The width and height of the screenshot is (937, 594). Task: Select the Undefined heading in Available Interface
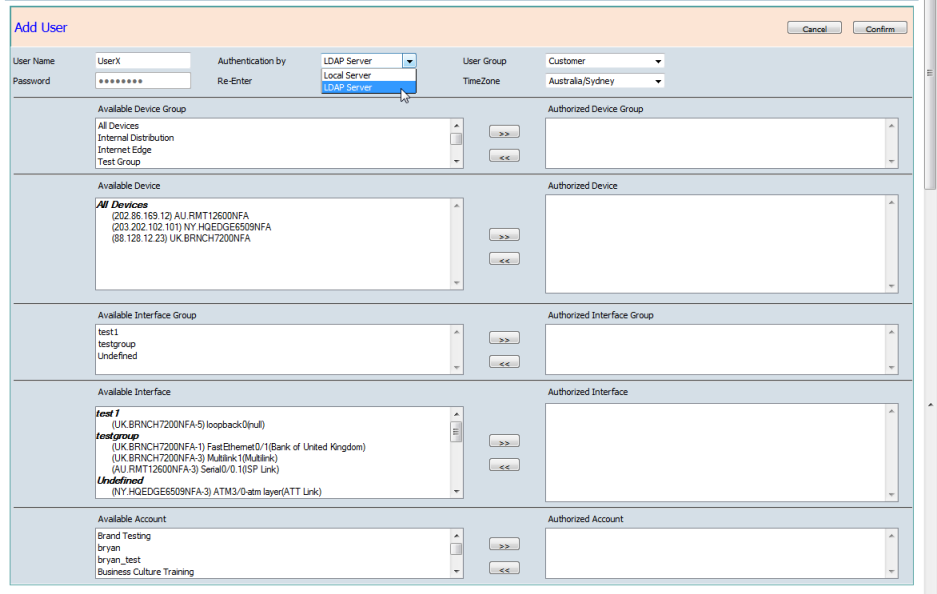[x=120, y=480]
